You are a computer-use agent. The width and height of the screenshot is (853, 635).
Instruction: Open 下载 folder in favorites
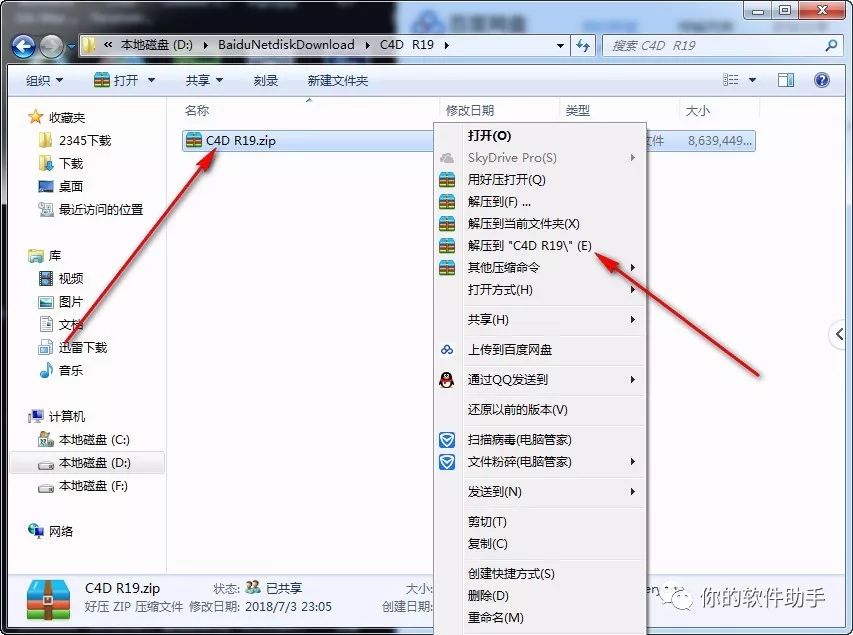61,163
